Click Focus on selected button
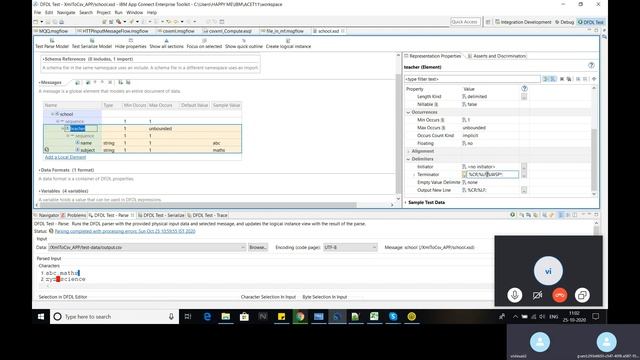This screenshot has width=640, height=360. click(204, 44)
